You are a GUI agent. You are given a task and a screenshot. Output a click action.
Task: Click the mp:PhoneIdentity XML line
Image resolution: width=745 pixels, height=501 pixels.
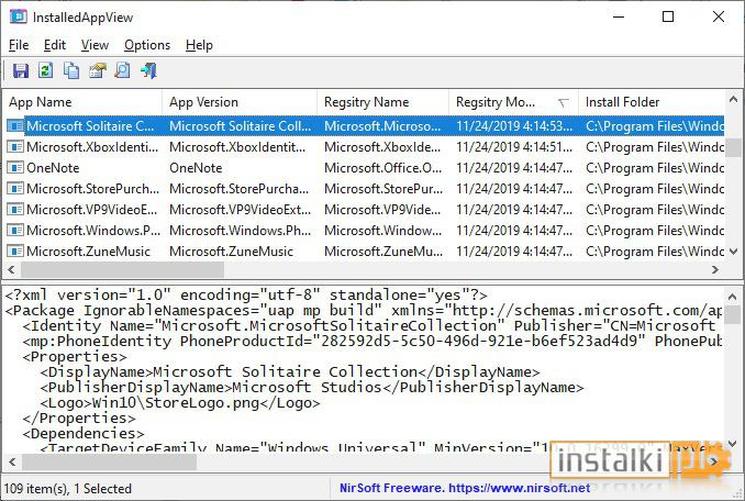pyautogui.click(x=372, y=341)
